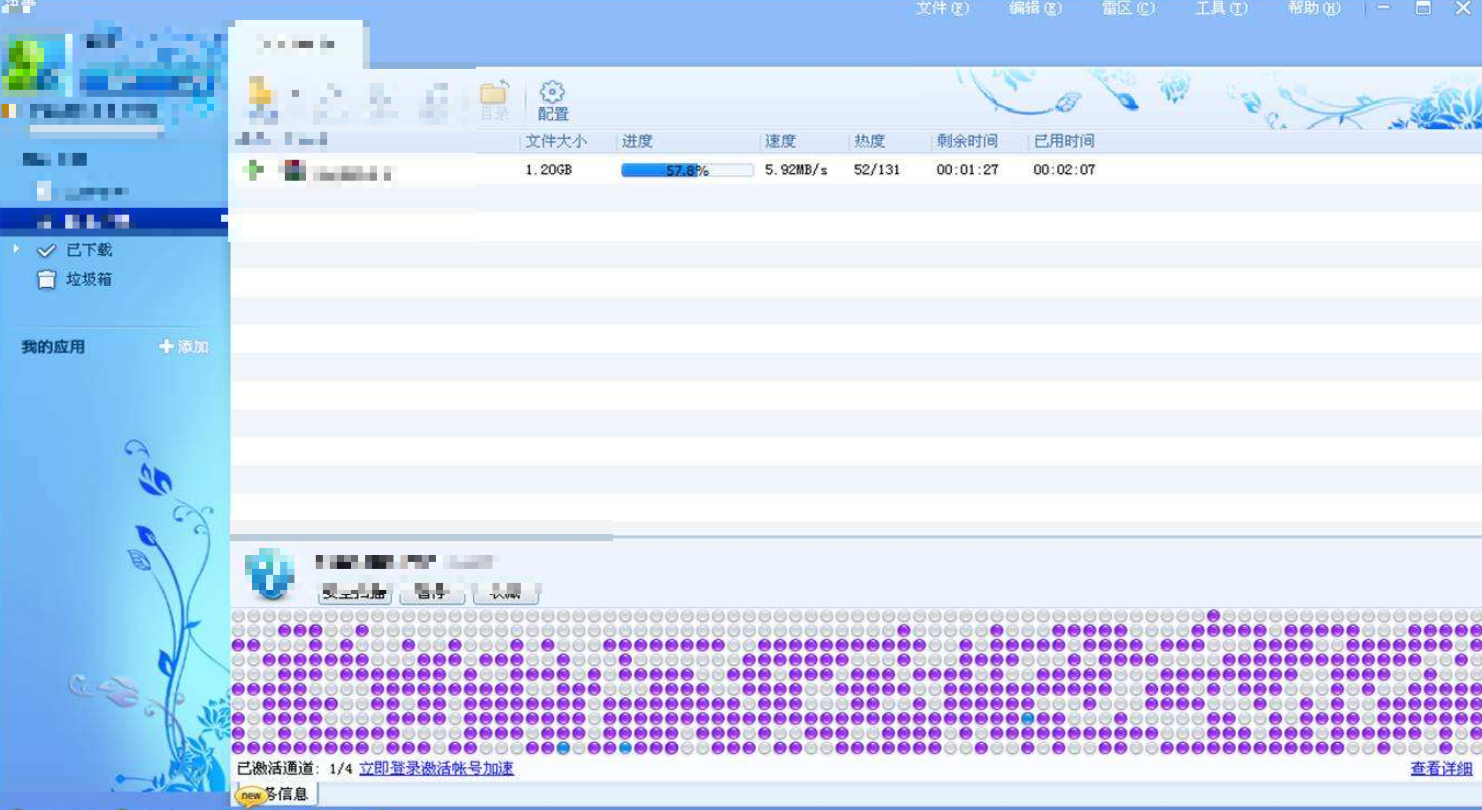Screen dimensions: 1482x810
Task: Click the 垃圾箱 trash bin icon
Action: [46, 280]
